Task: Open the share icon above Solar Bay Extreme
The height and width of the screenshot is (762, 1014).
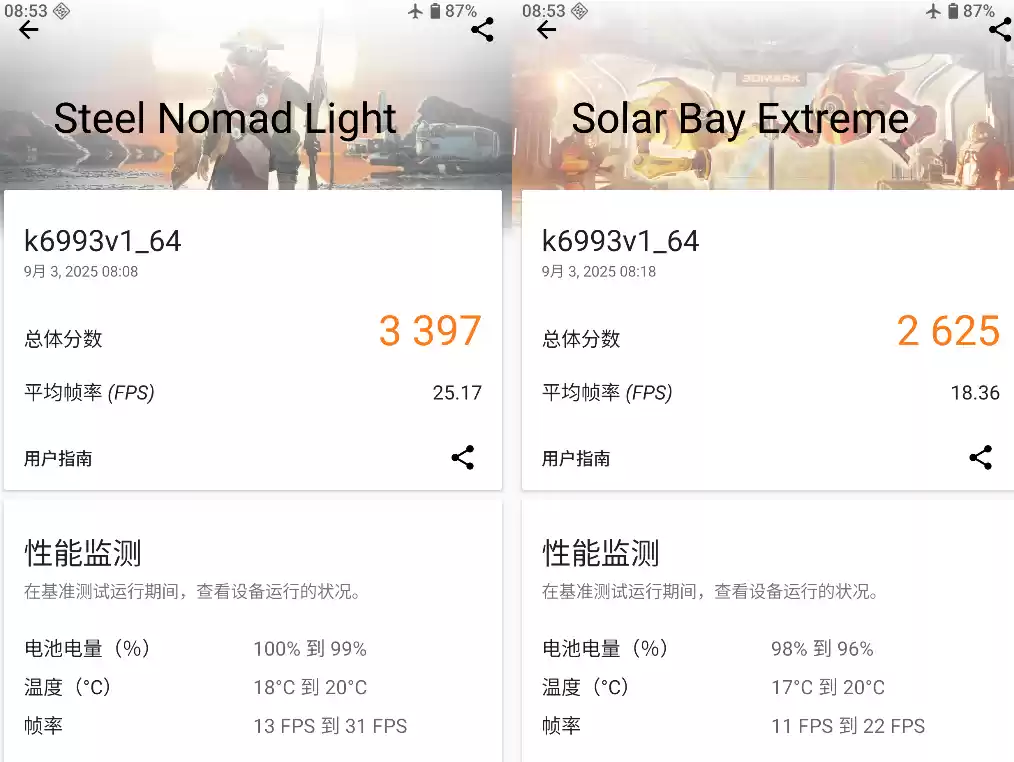Action: [x=1000, y=30]
